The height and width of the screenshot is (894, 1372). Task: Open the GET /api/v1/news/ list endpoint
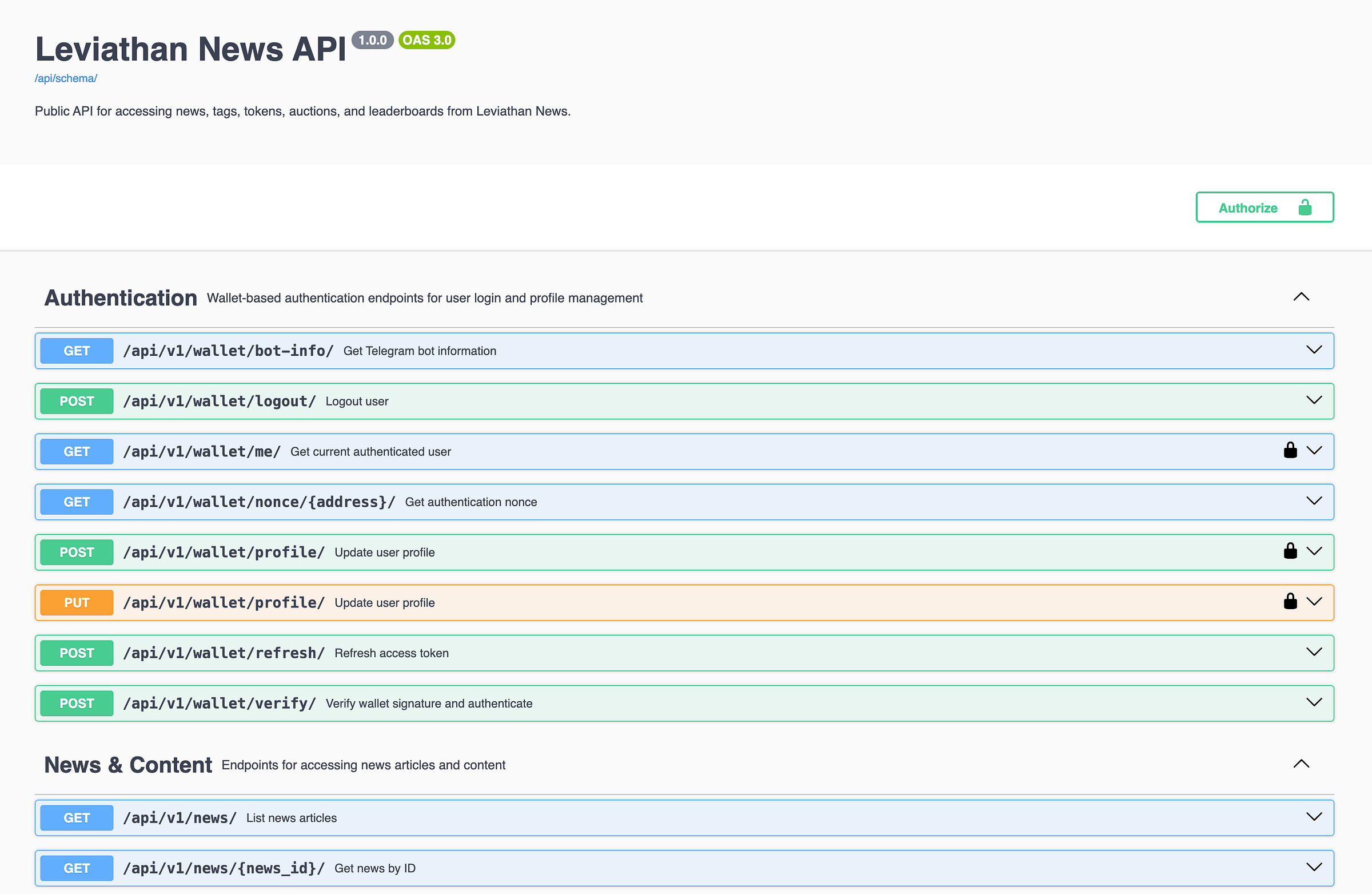180,818
